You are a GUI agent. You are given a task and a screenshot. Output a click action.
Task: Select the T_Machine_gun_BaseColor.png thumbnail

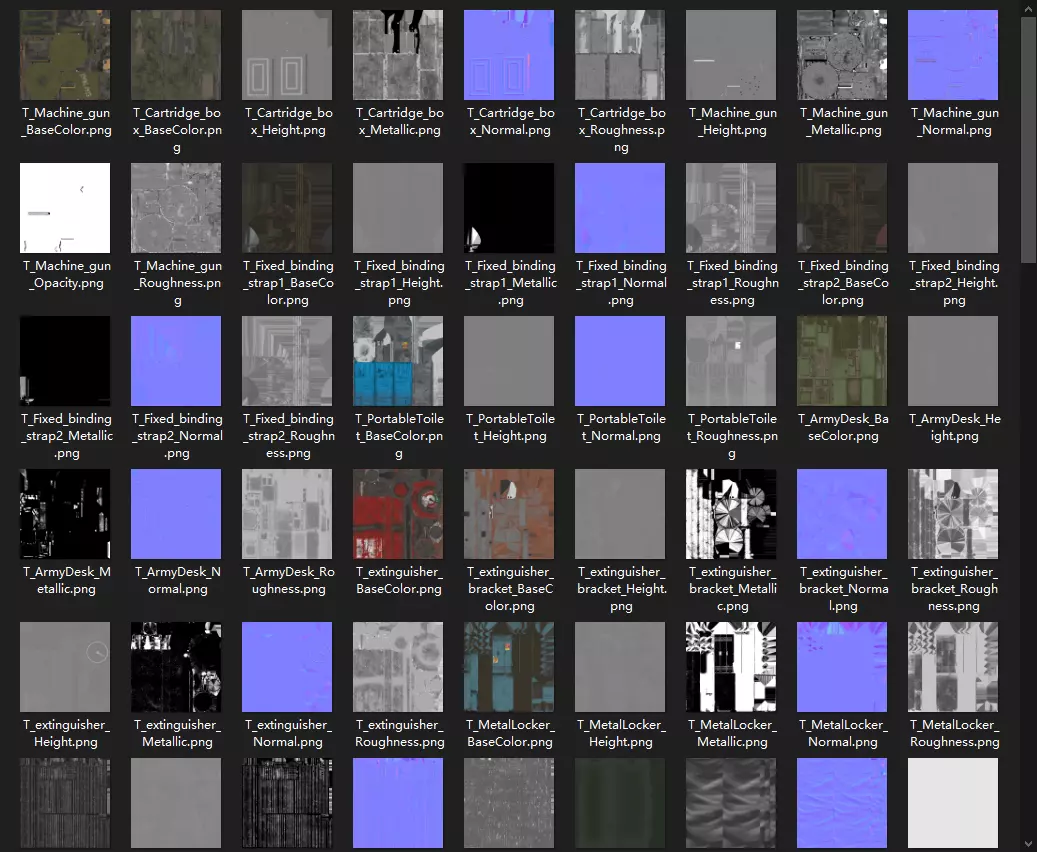(x=65, y=55)
